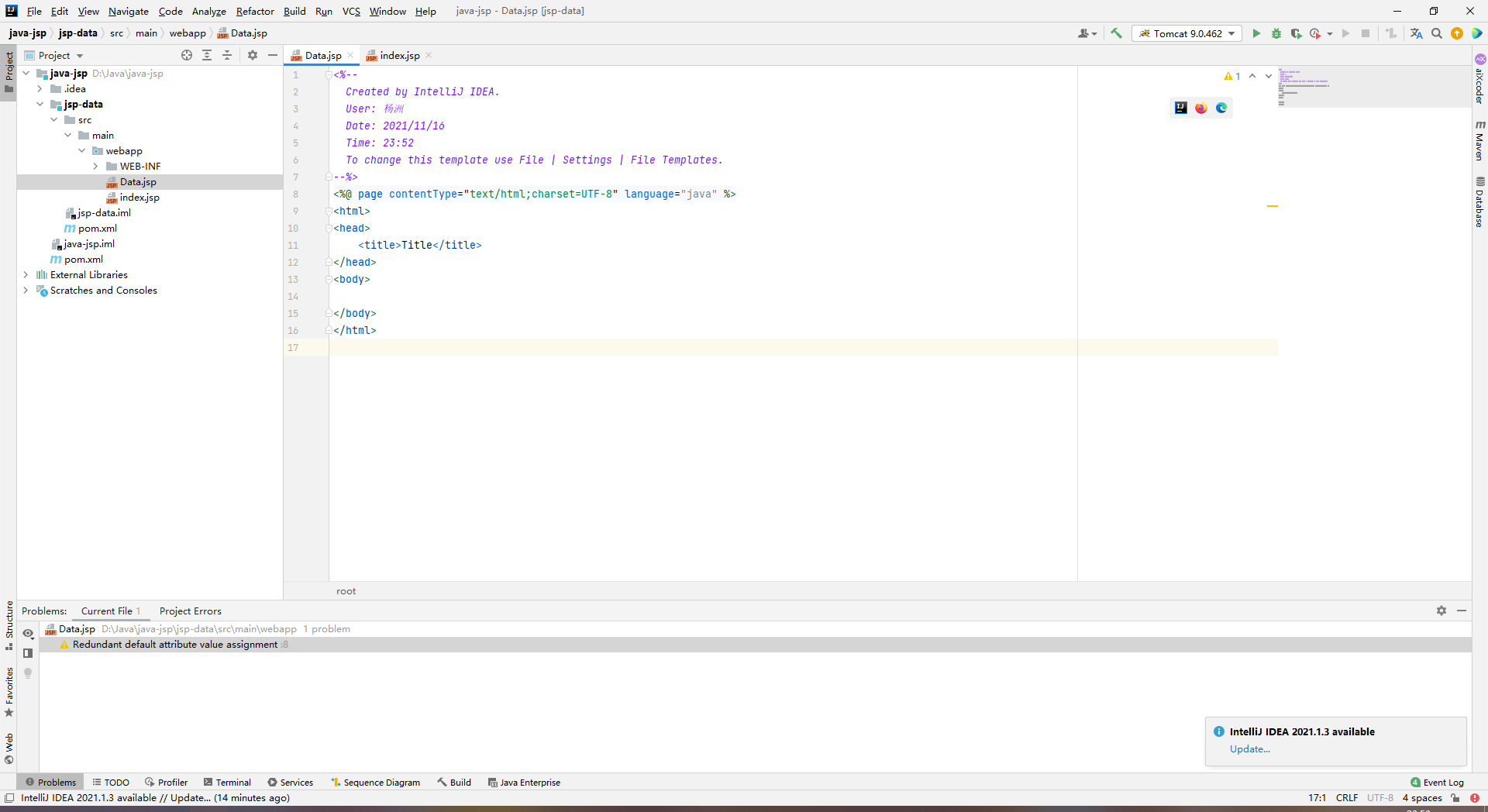Viewport: 1488px width, 812px height.
Task: Hide the Project panel with minus icon
Action: coord(273,55)
